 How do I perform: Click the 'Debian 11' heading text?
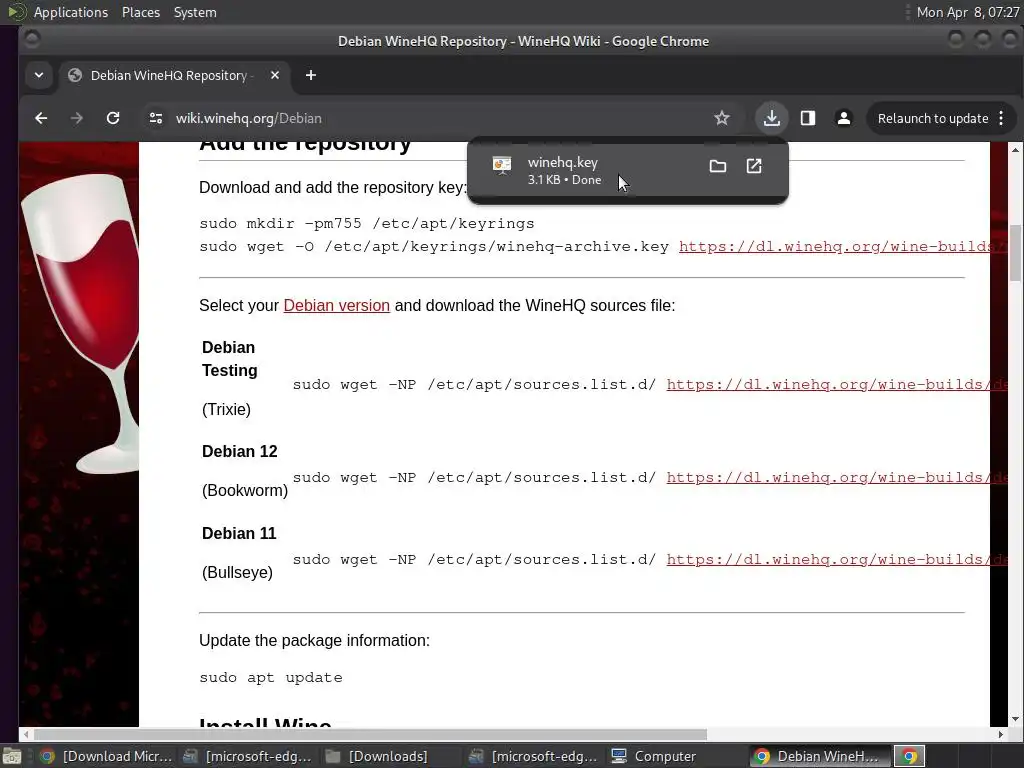(x=239, y=534)
